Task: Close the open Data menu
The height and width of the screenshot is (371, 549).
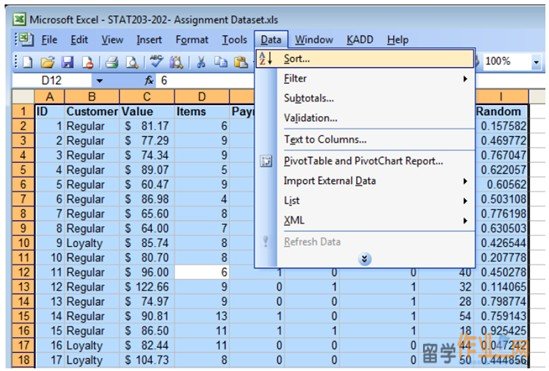Action: click(271, 40)
